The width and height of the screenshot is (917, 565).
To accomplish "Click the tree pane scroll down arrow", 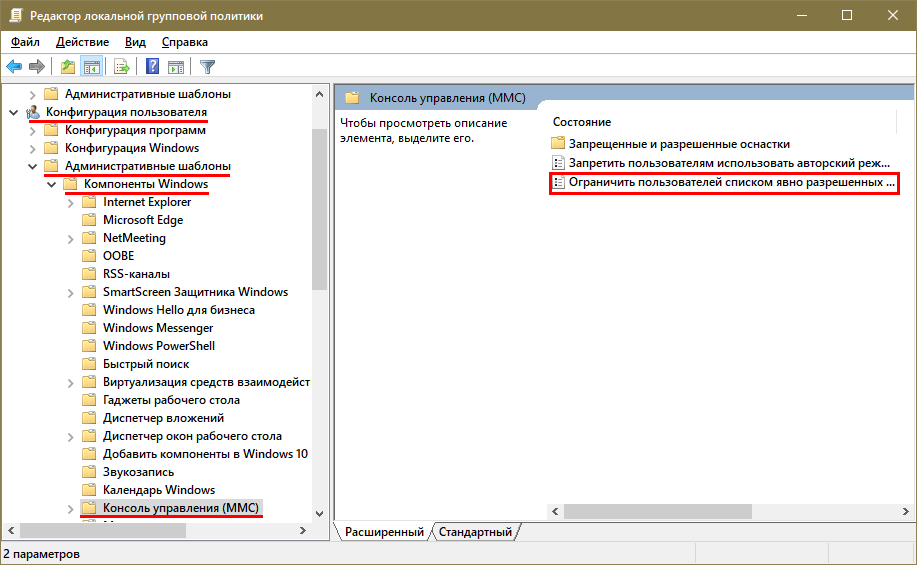I will [x=320, y=512].
